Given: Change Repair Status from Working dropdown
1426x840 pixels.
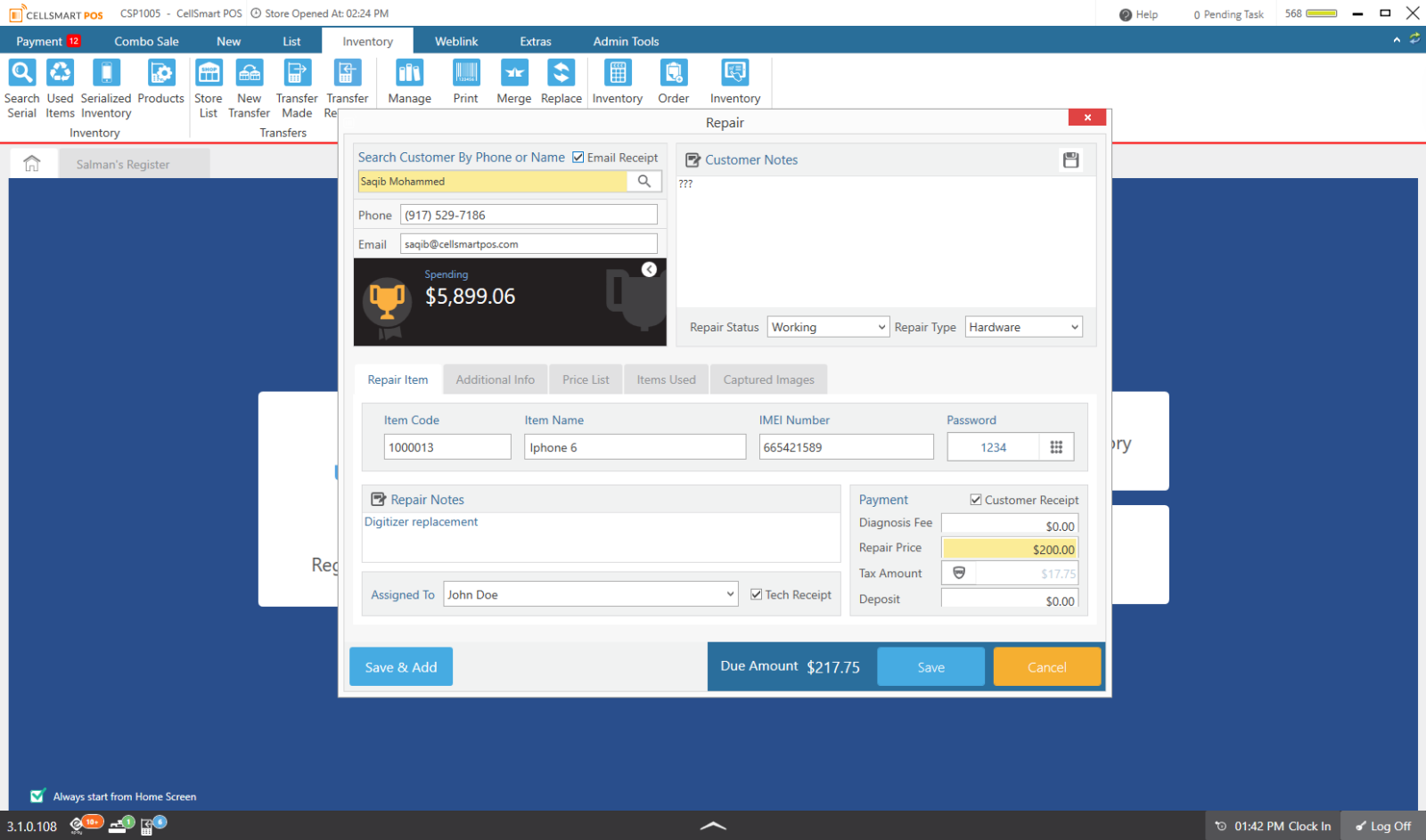Looking at the screenshot, I should (827, 326).
